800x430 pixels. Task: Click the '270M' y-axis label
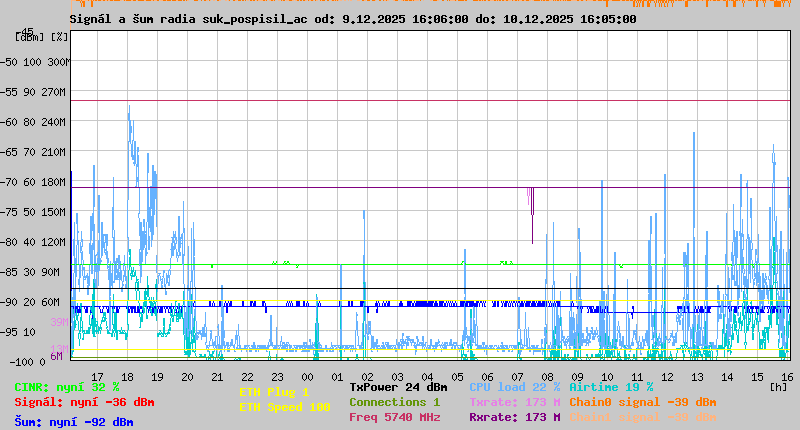tap(53, 92)
